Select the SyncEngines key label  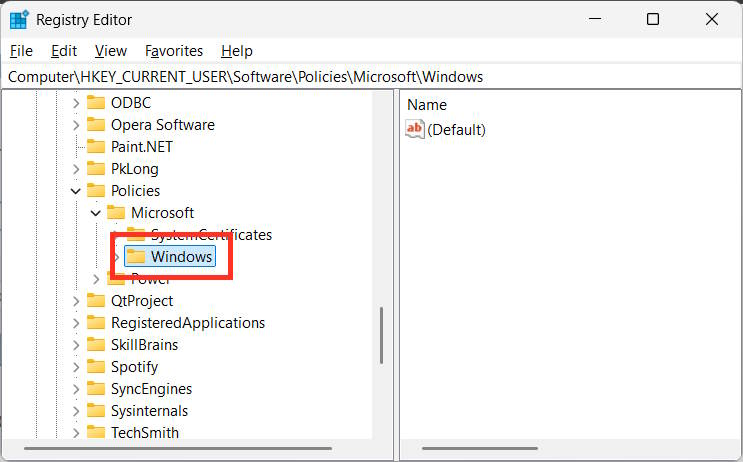(151, 389)
